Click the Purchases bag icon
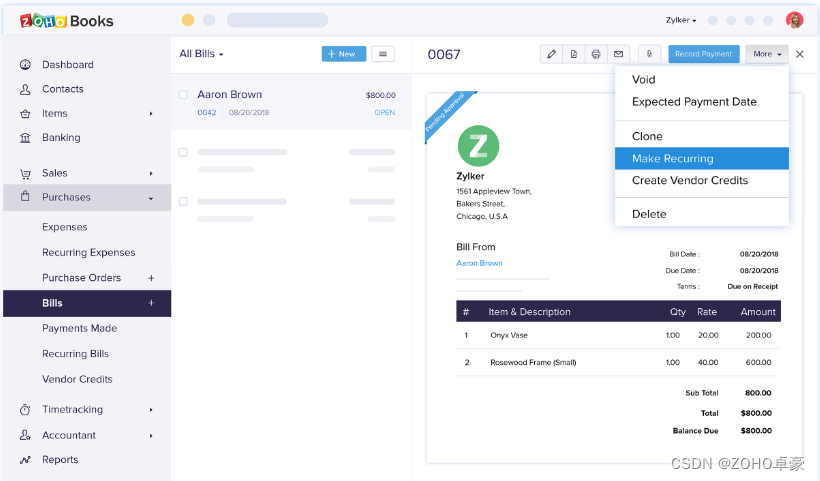This screenshot has height=481, width=820. 25,197
